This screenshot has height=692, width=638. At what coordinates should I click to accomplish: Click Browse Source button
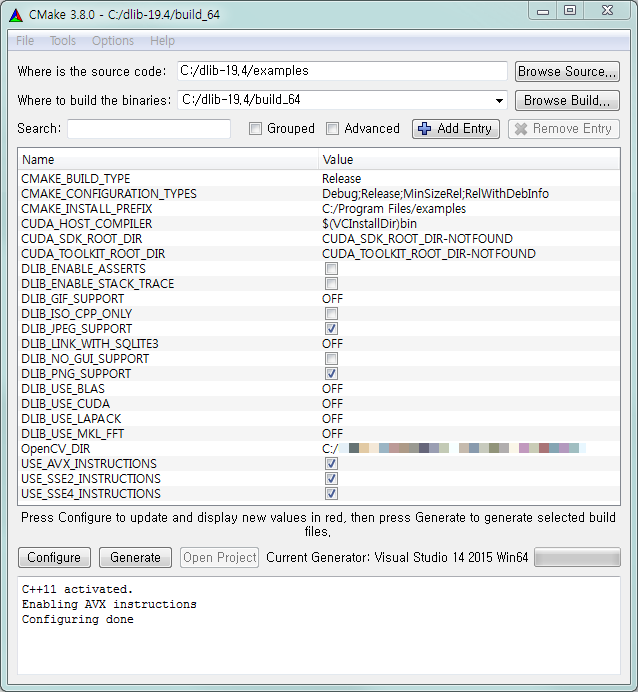click(x=567, y=72)
